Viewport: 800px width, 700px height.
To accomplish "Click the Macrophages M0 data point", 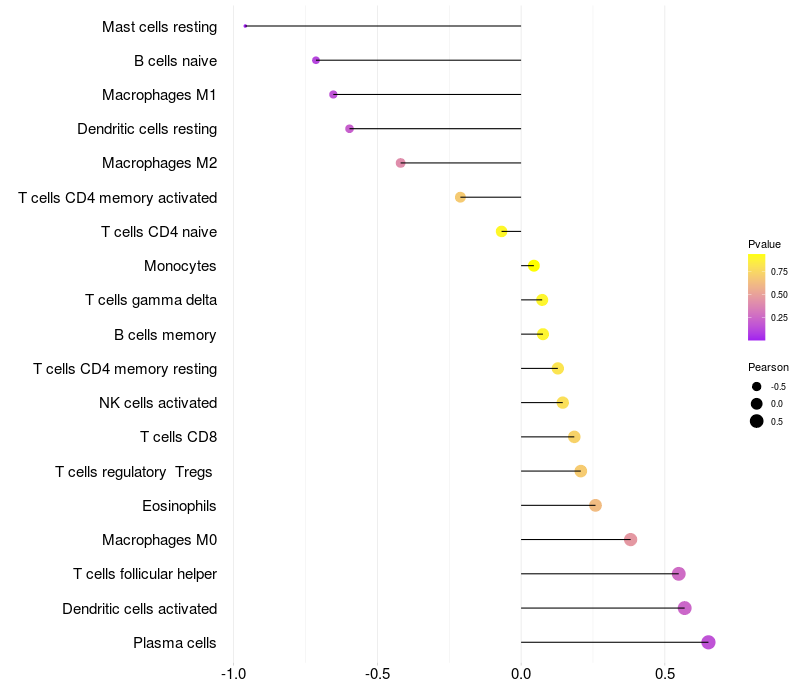I will click(630, 540).
